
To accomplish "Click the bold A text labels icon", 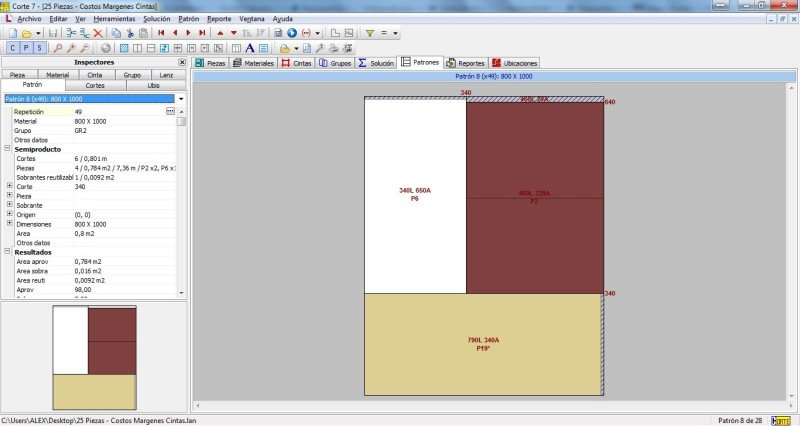I will 249,48.
